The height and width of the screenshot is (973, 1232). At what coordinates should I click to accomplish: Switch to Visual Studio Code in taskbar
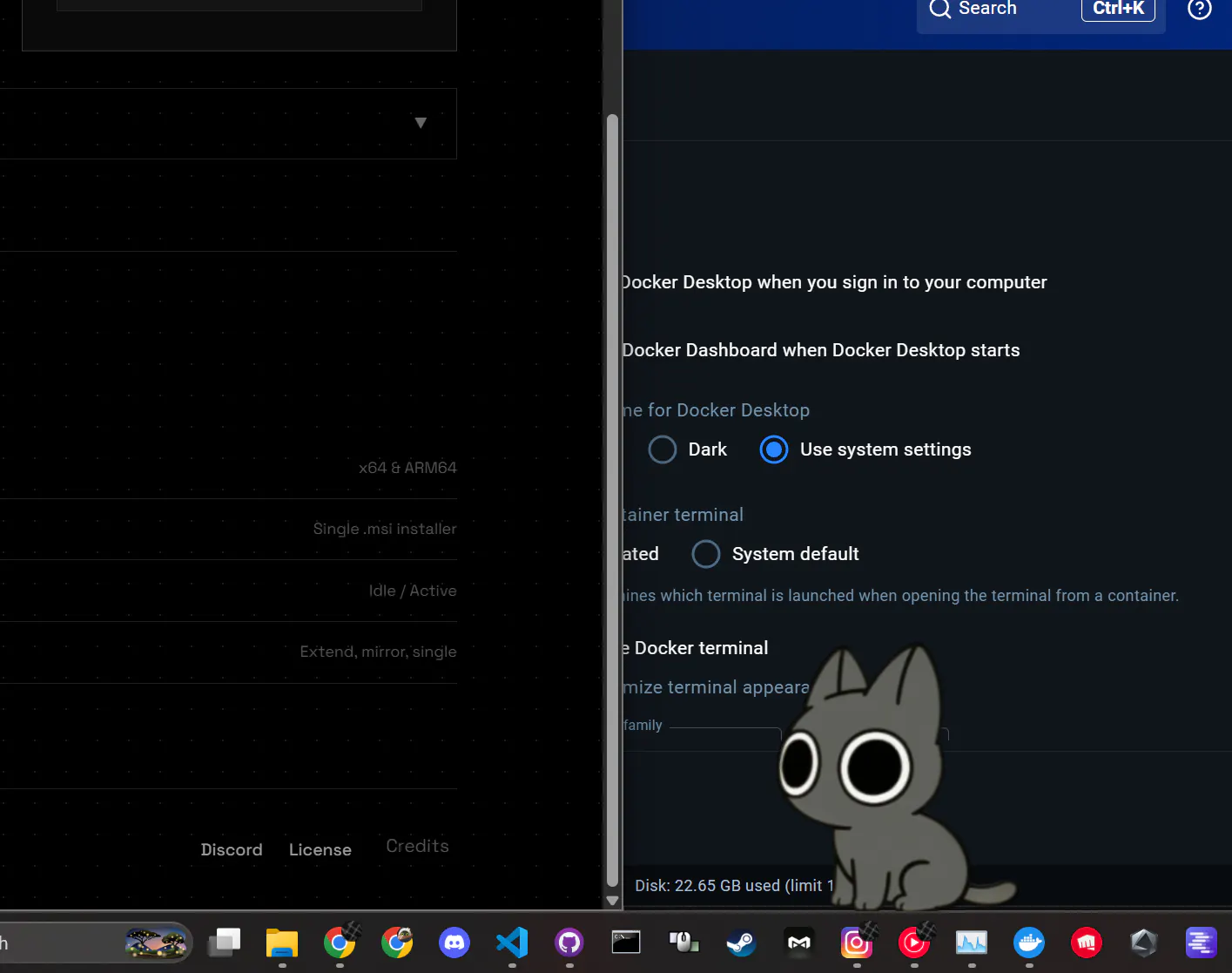pyautogui.click(x=512, y=943)
